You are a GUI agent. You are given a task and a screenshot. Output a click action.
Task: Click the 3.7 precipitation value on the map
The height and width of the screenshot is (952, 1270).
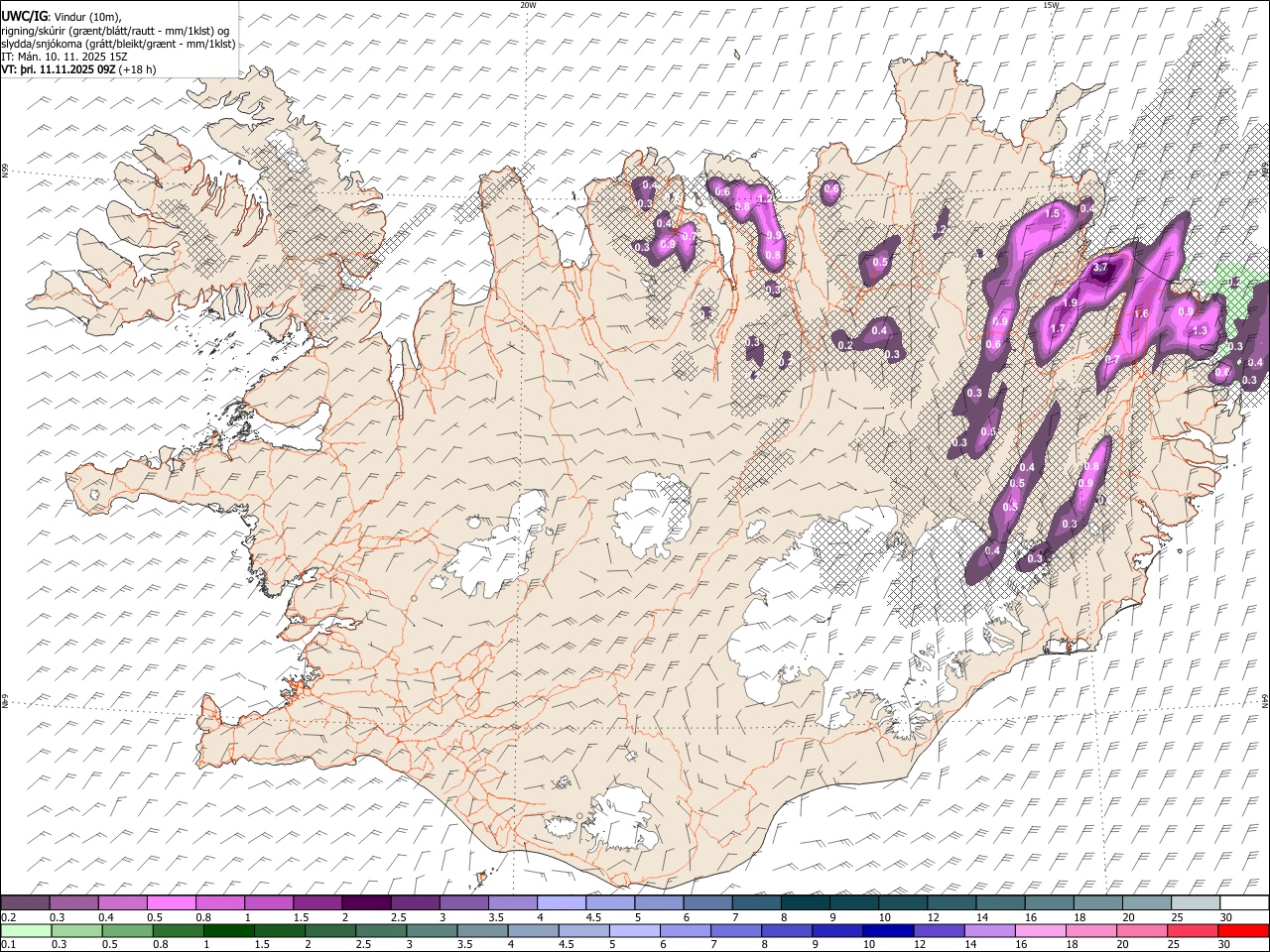[1099, 268]
